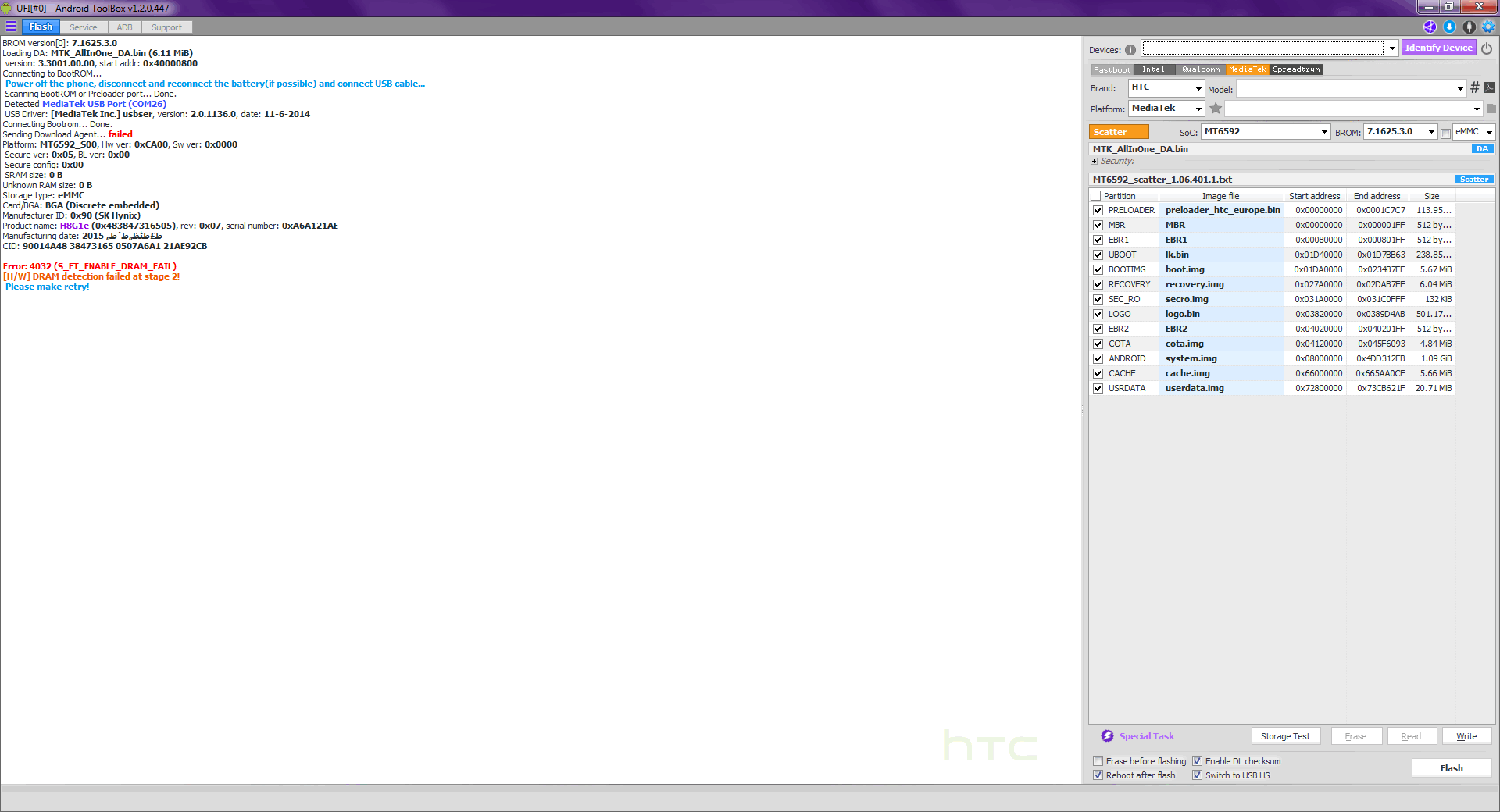
Task: Enable Erase before flashing checkbox
Action: 1098,761
